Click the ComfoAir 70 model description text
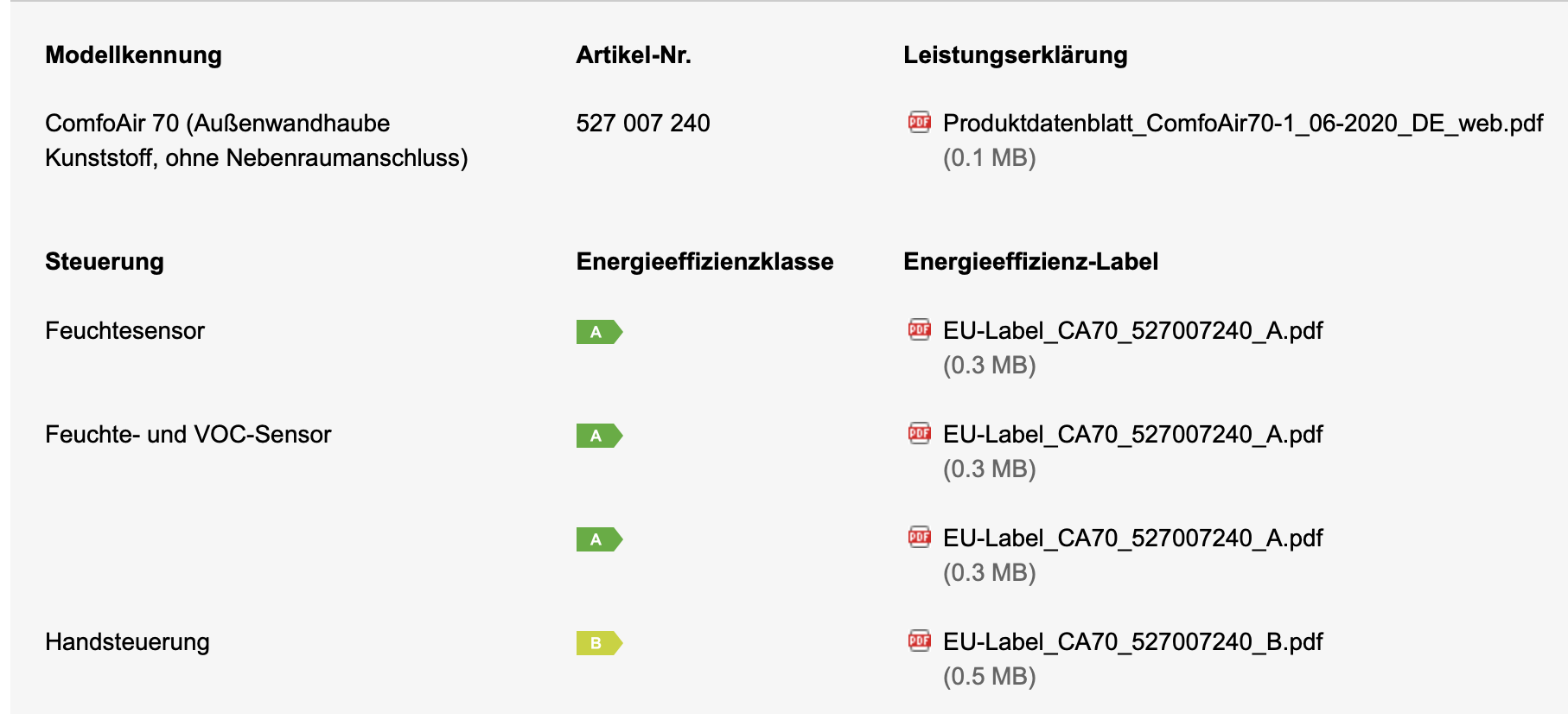 pos(257,140)
